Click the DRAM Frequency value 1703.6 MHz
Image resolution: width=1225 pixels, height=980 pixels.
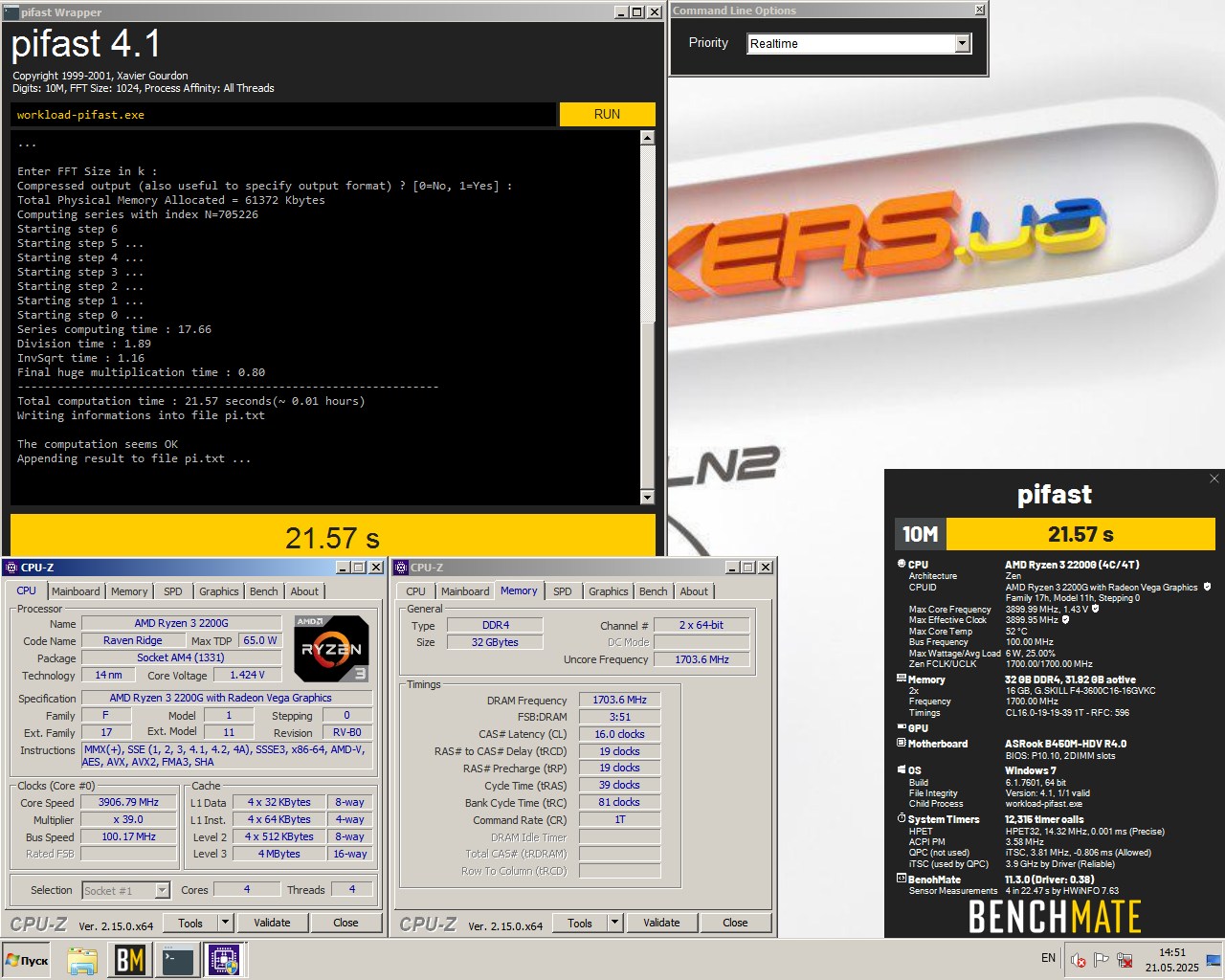tap(619, 700)
